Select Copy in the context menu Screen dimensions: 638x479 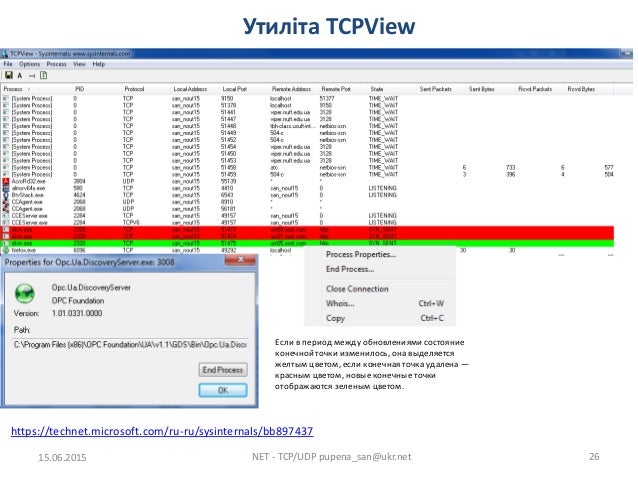coord(335,318)
